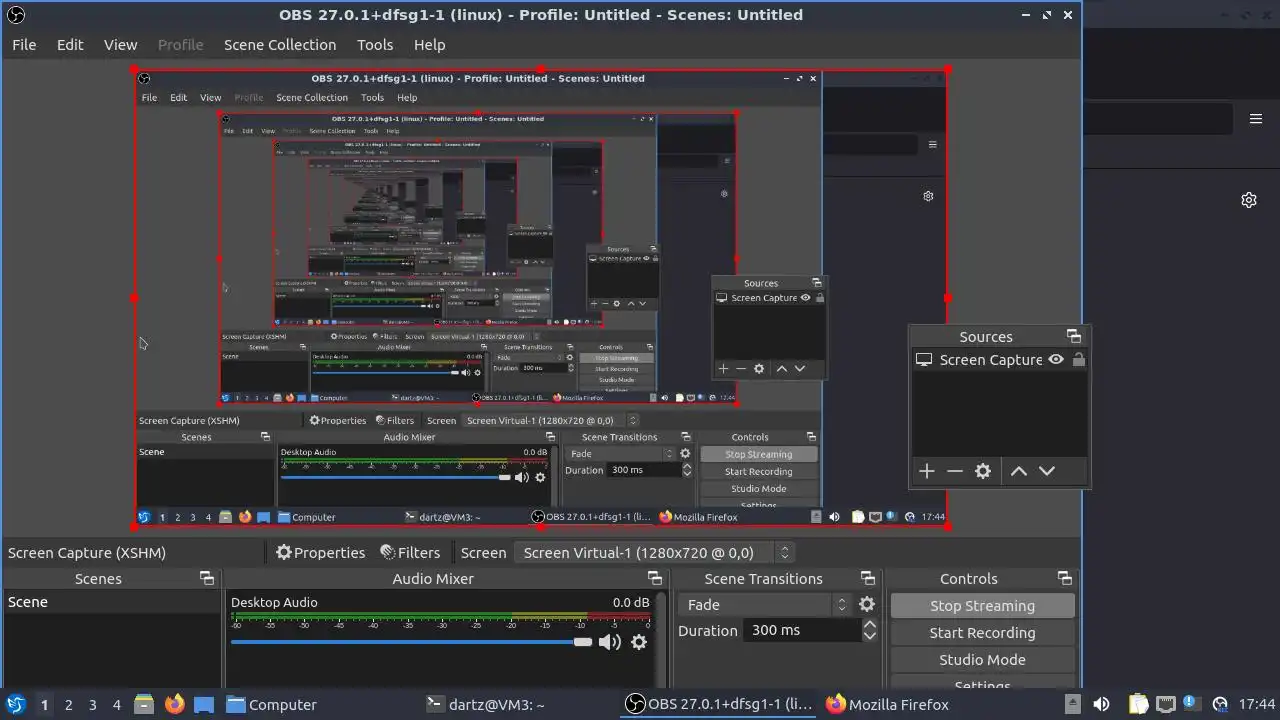The height and width of the screenshot is (720, 1280).
Task: Open transition properties gear next to Fade
Action: coord(867,604)
